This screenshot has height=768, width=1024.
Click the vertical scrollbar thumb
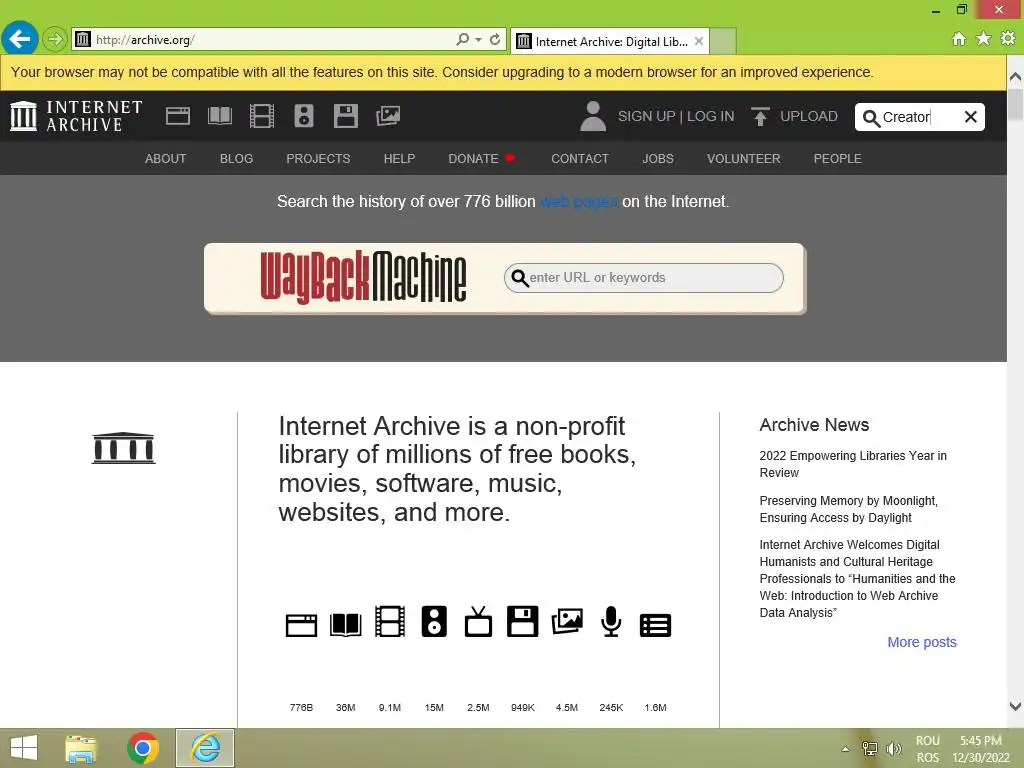click(x=1016, y=104)
